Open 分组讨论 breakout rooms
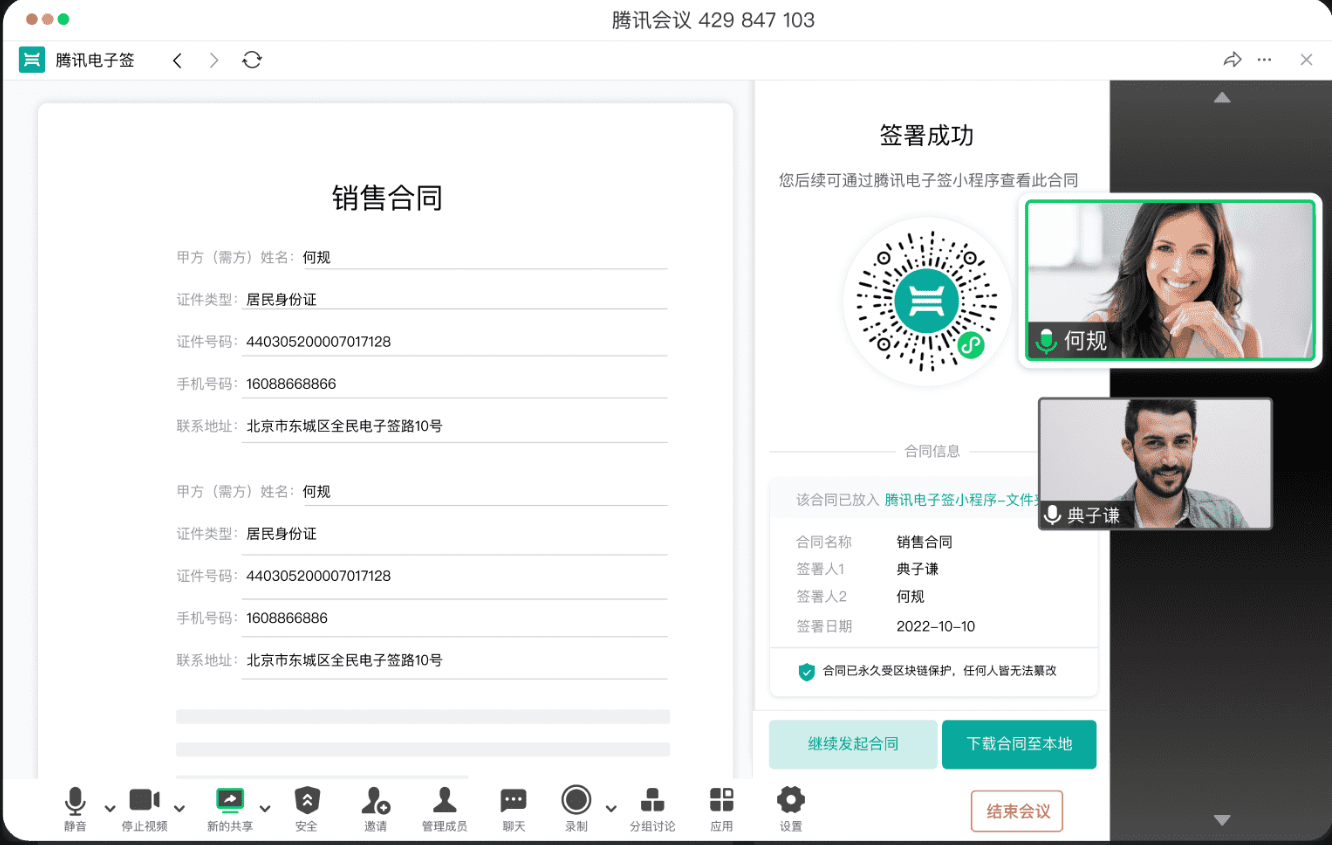 pos(652,808)
